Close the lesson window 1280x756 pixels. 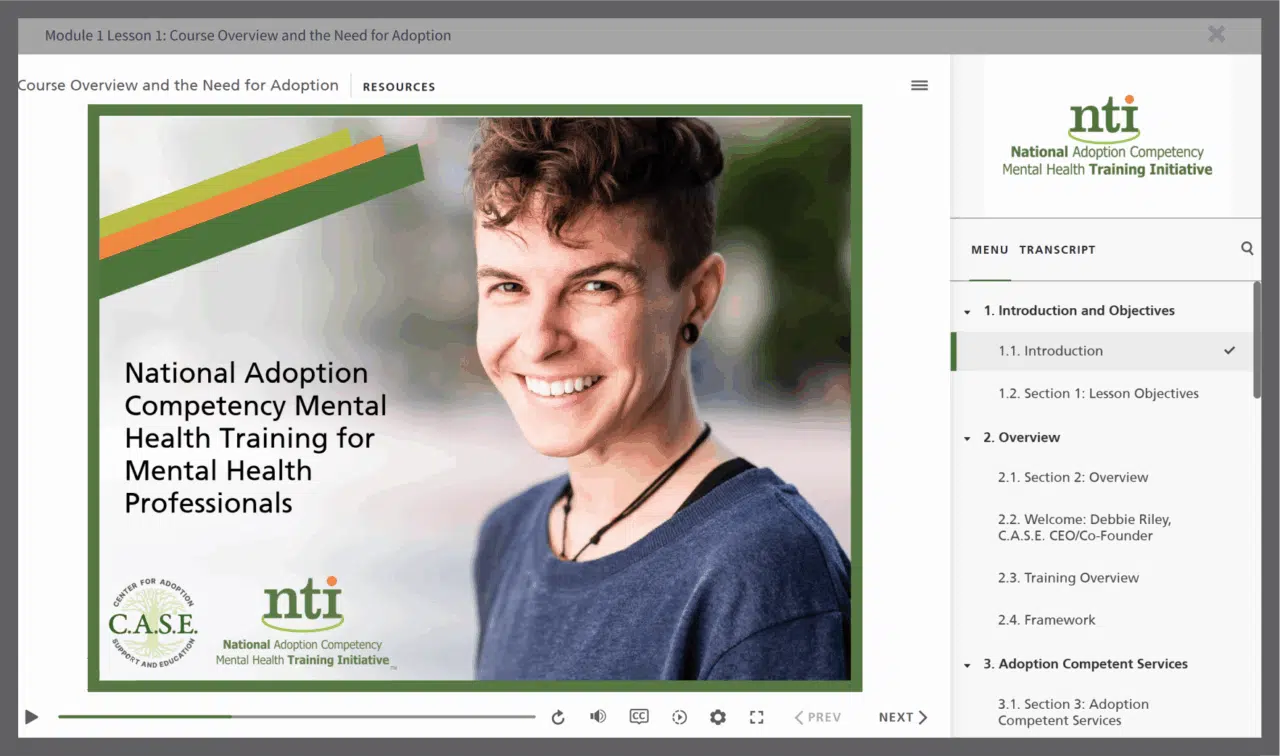(1216, 35)
